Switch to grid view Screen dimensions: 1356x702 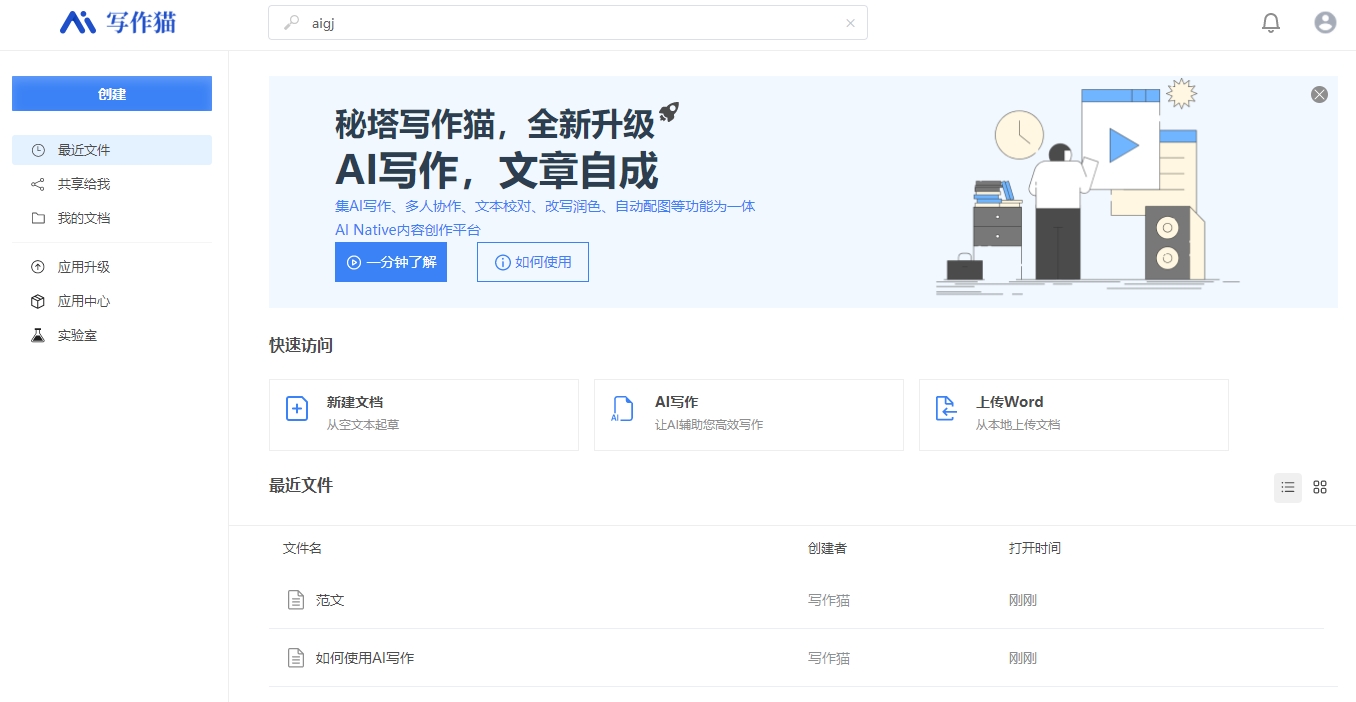tap(1320, 487)
